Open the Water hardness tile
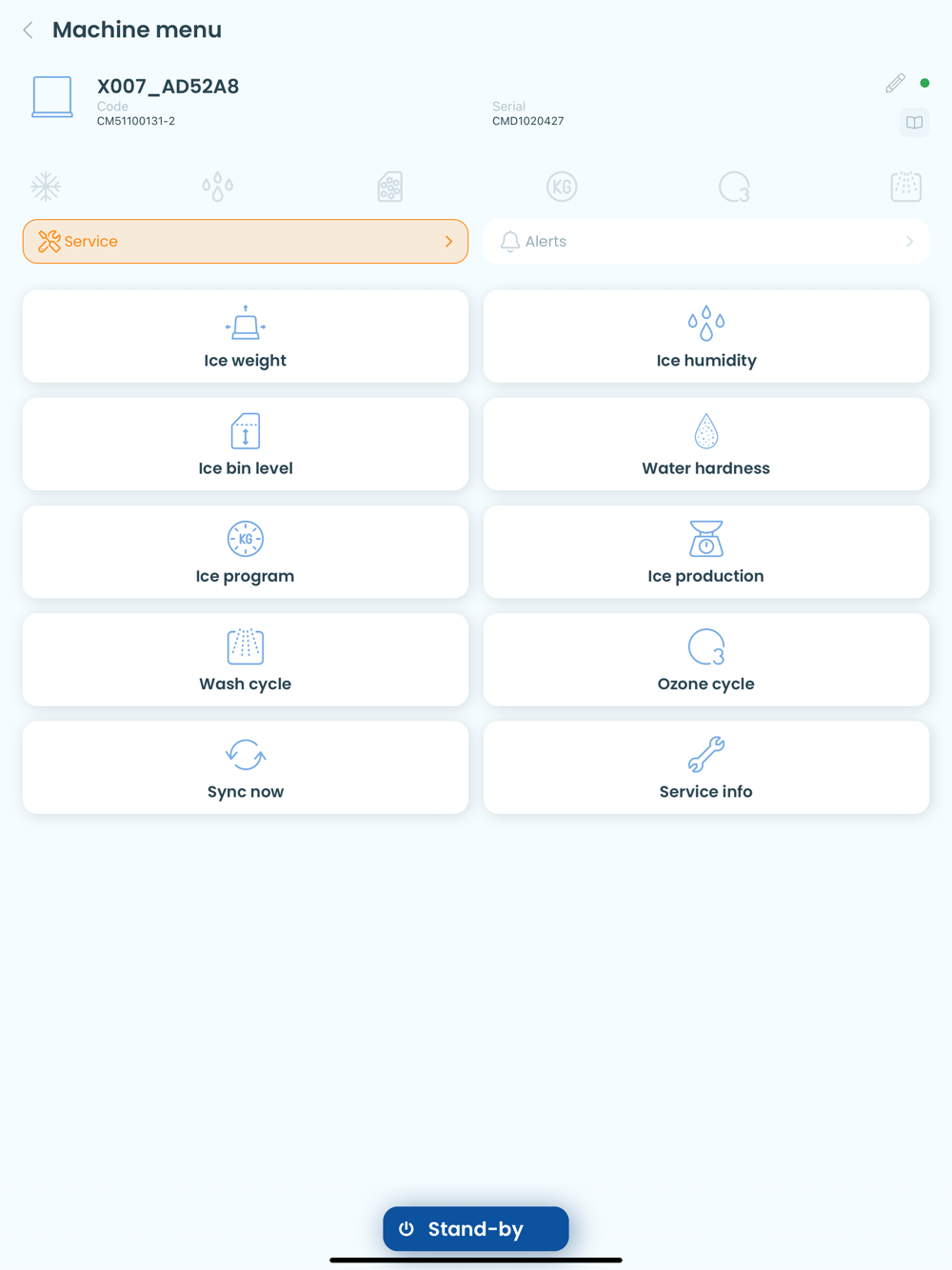952x1270 pixels. click(x=706, y=444)
